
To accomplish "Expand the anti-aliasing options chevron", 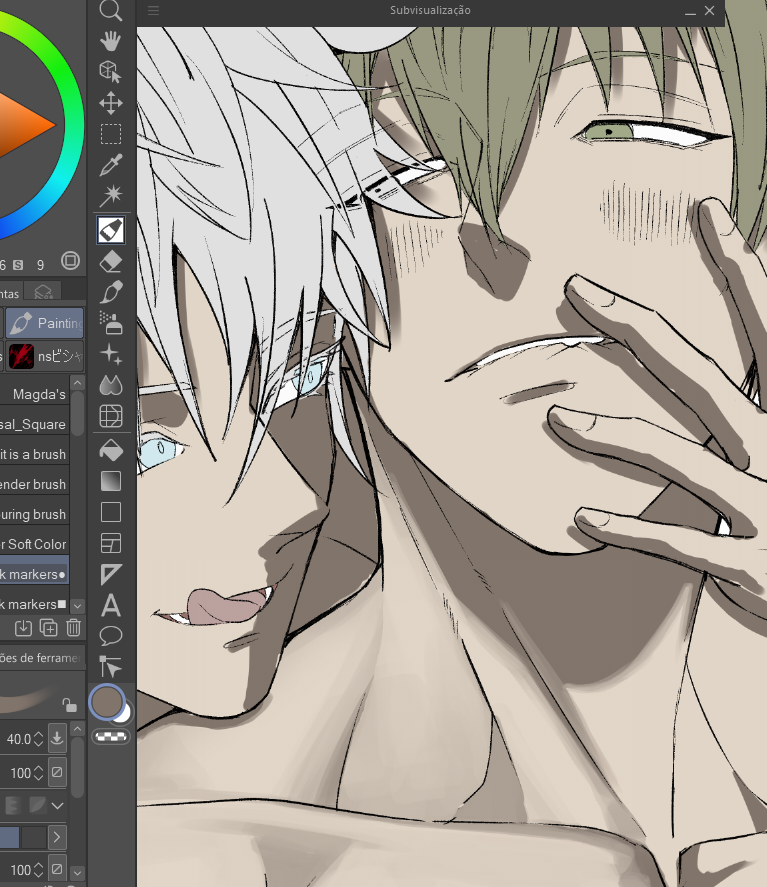I will 57,806.
